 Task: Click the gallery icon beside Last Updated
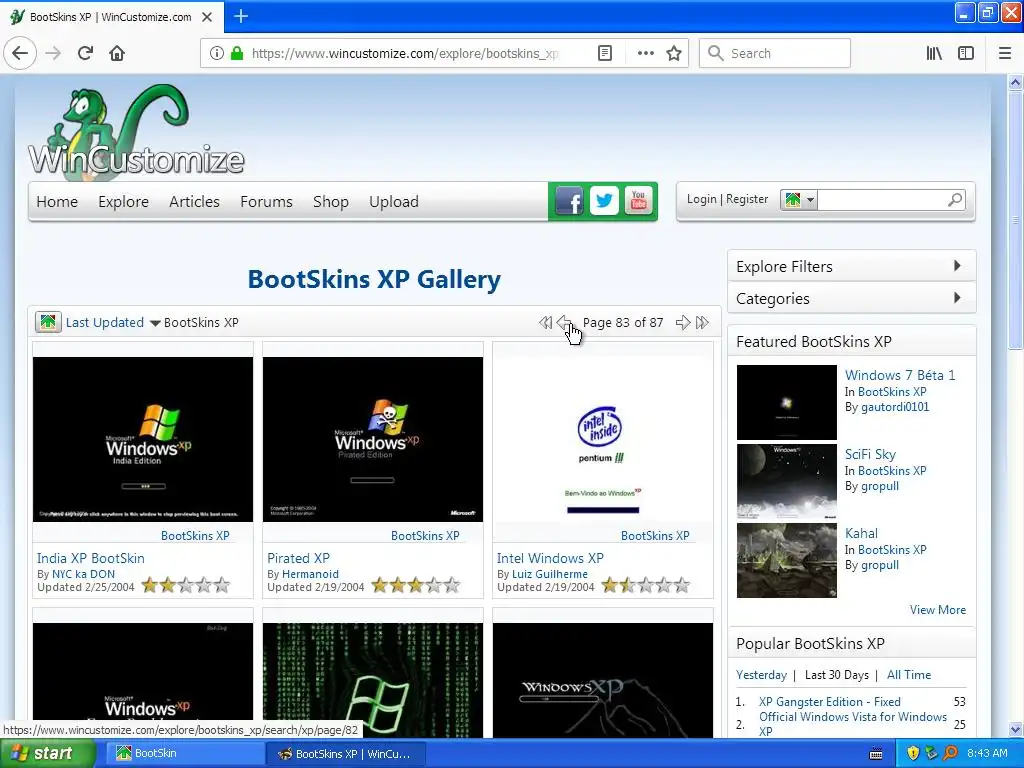click(x=48, y=322)
